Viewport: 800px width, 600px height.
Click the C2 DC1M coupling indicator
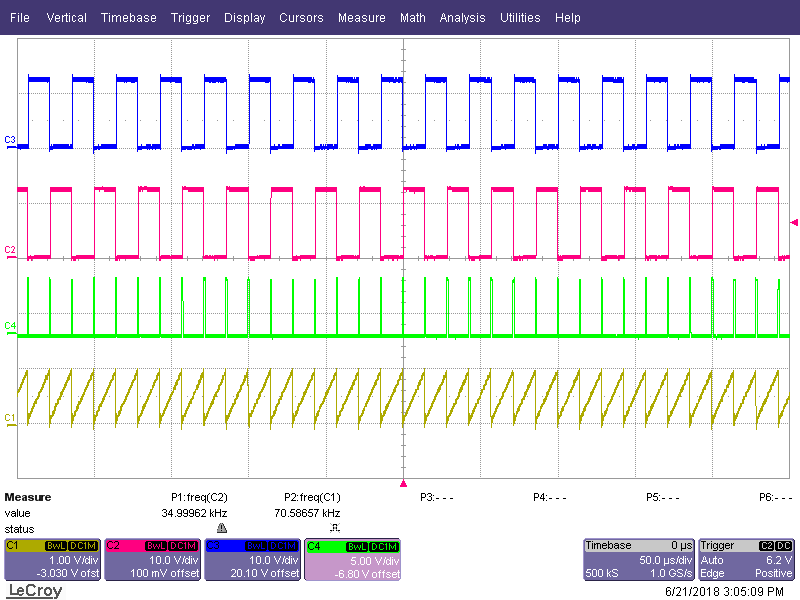pos(183,546)
